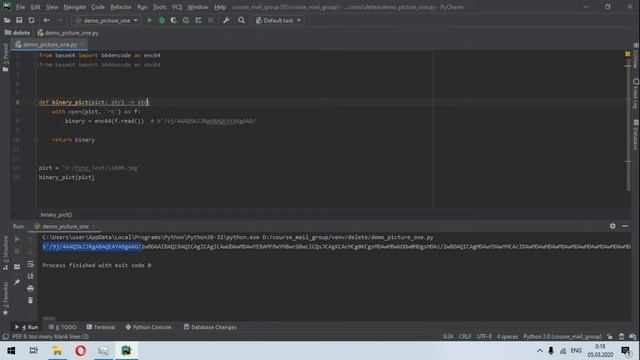Toggle read-only lock icon in status bar
Viewport: 640px width, 360px height.
pos(609,337)
